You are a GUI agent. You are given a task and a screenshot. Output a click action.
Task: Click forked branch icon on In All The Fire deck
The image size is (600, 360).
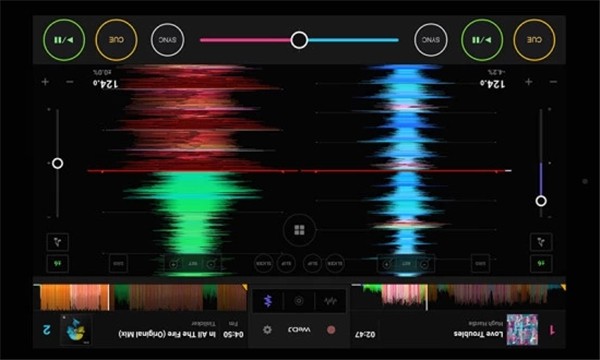click(x=58, y=242)
